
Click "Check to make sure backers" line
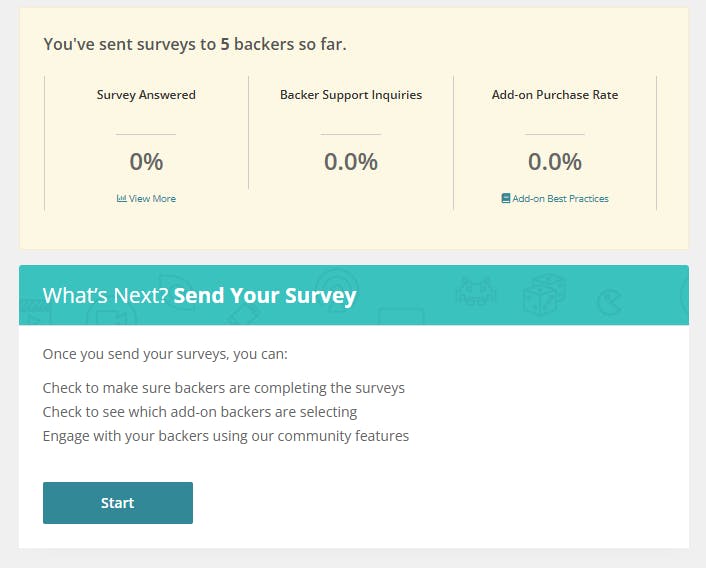pos(224,387)
